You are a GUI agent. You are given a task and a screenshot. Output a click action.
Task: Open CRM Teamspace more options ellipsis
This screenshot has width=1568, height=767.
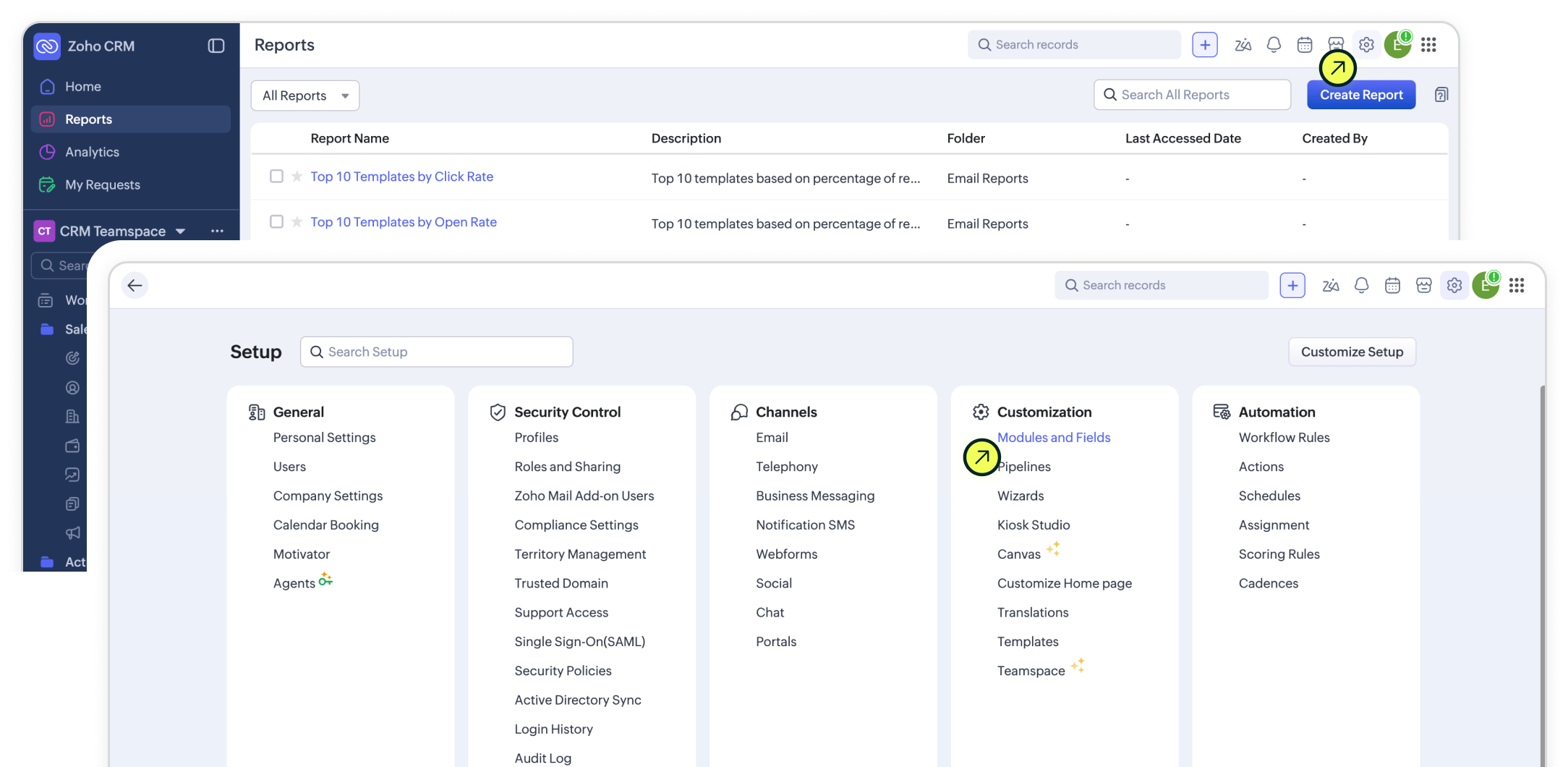tap(217, 231)
